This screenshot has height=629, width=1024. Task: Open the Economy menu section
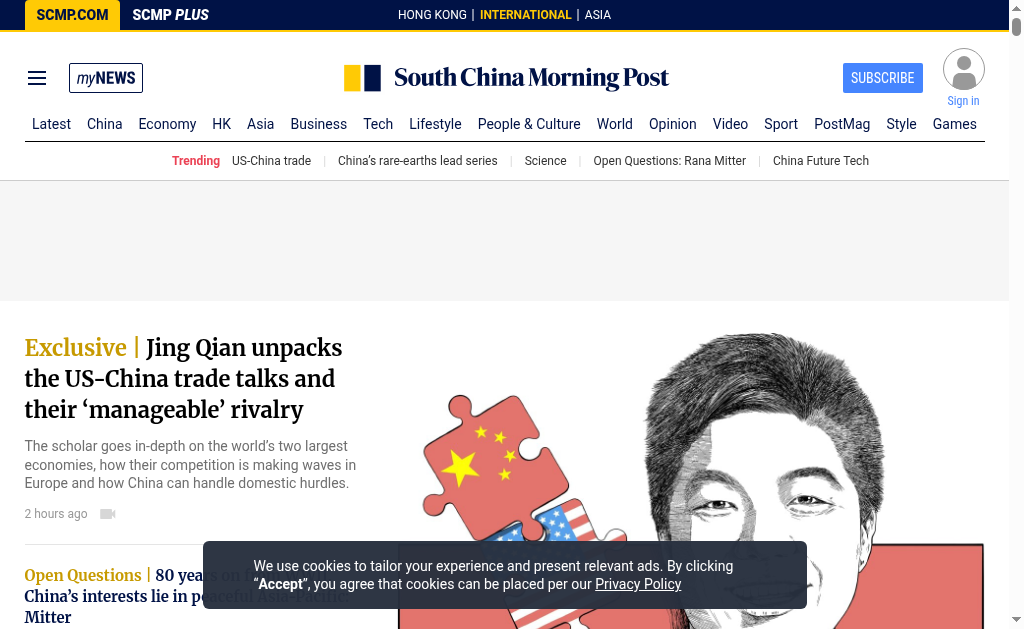tap(167, 124)
